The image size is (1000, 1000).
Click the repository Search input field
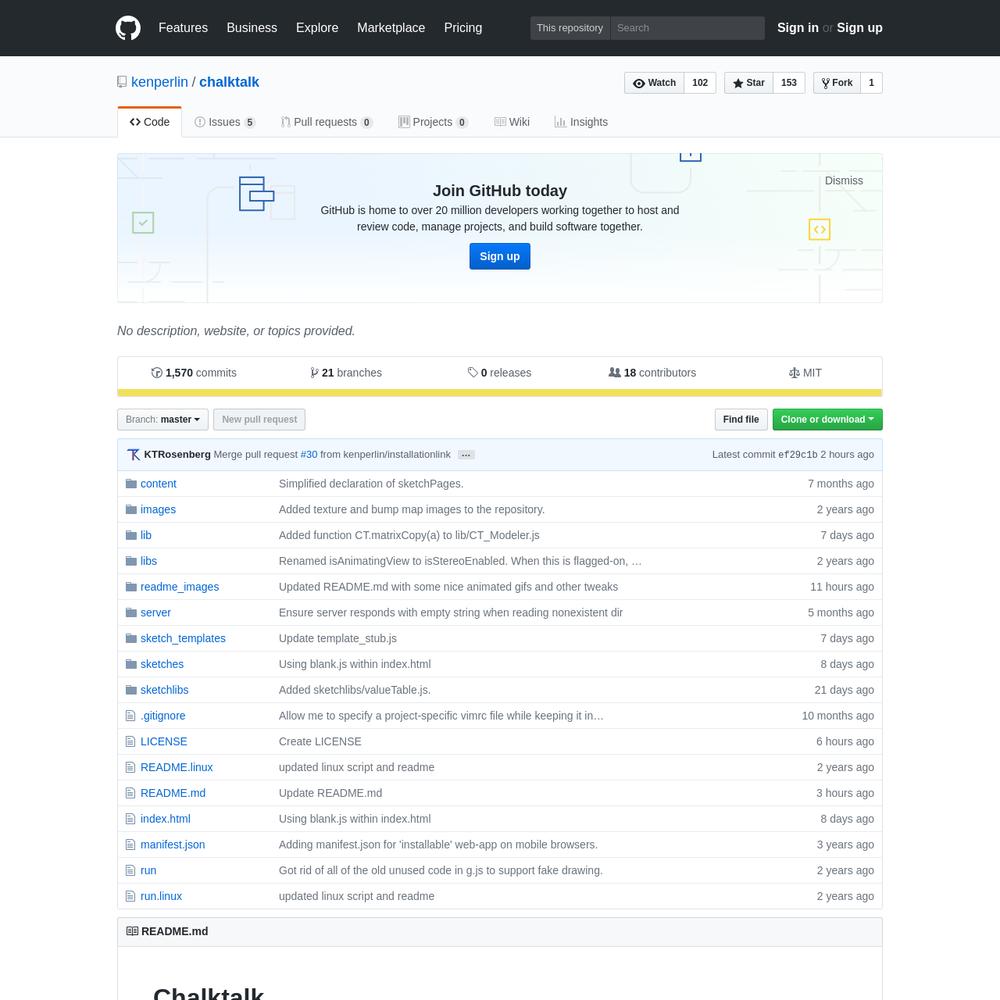pos(688,28)
